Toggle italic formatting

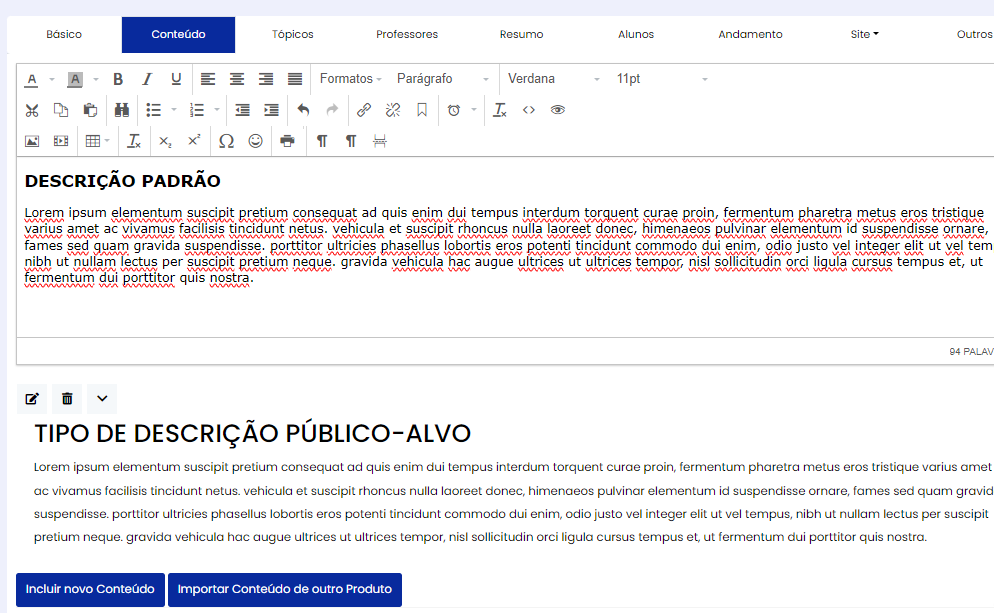point(147,79)
